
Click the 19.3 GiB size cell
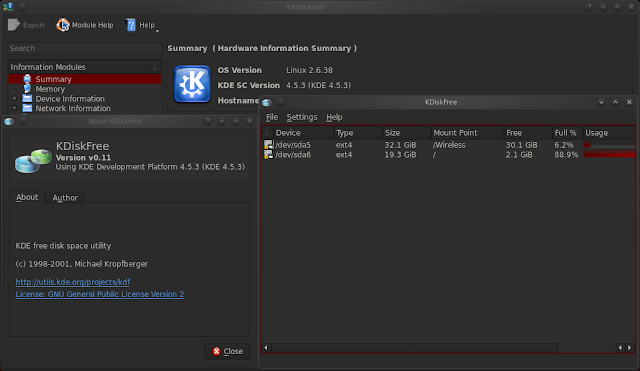point(400,155)
